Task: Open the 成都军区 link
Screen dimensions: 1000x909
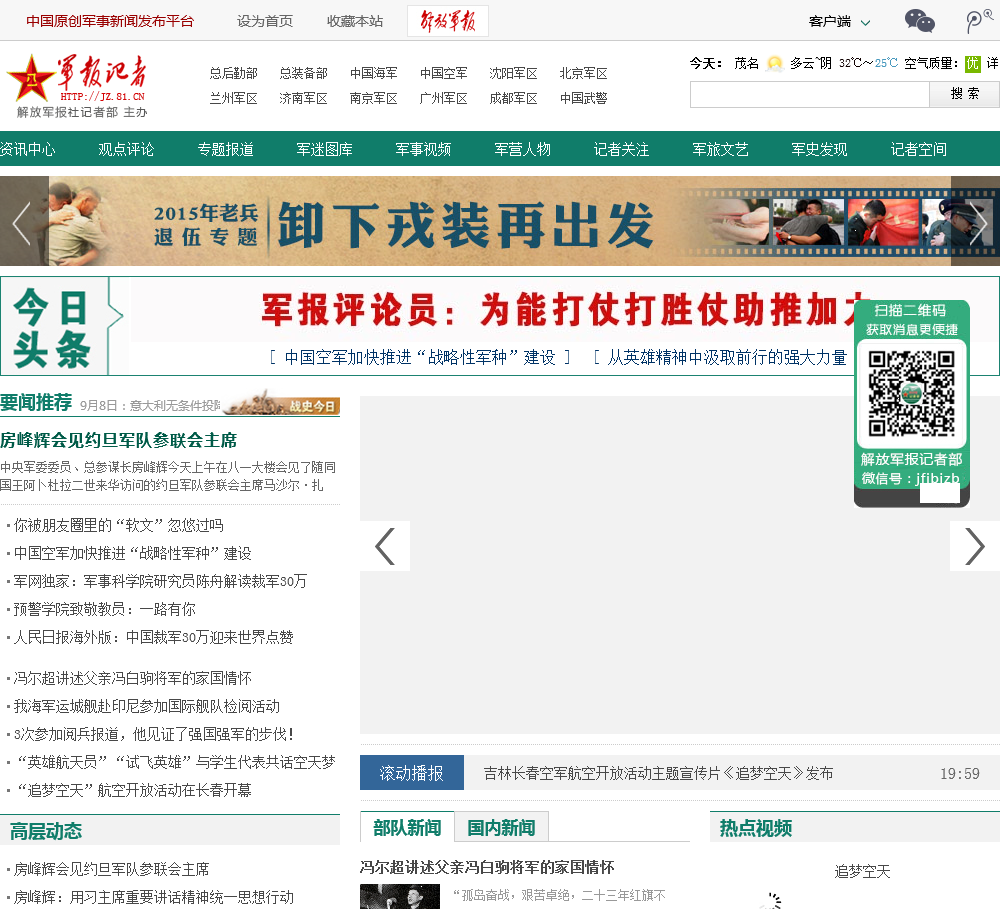Action: [x=513, y=98]
